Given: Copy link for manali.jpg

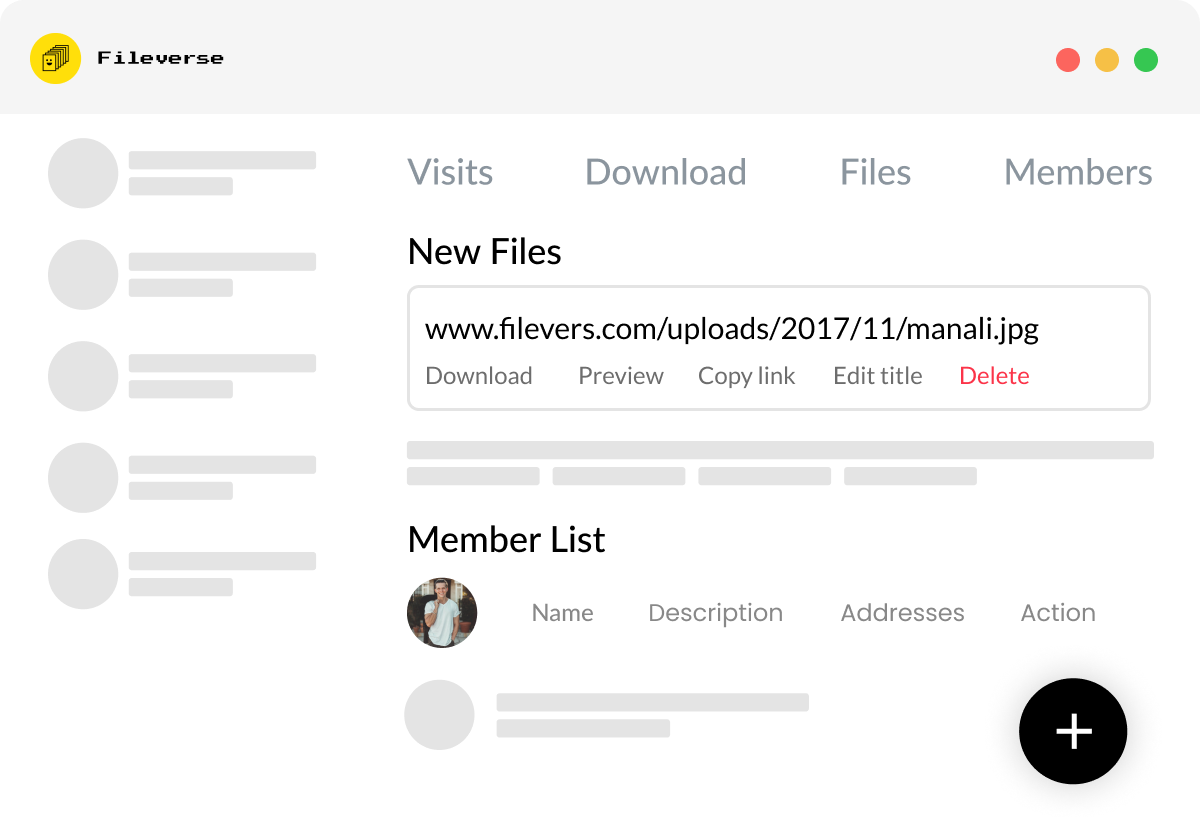Looking at the screenshot, I should [x=746, y=376].
